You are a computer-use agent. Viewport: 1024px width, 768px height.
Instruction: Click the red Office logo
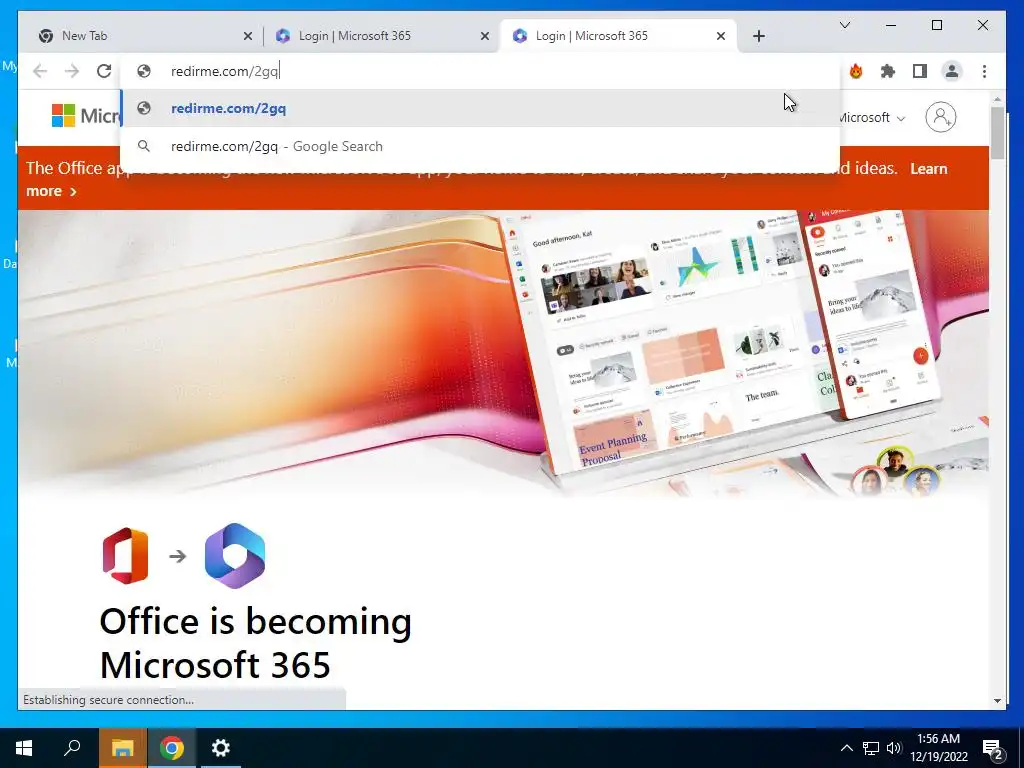click(x=125, y=556)
